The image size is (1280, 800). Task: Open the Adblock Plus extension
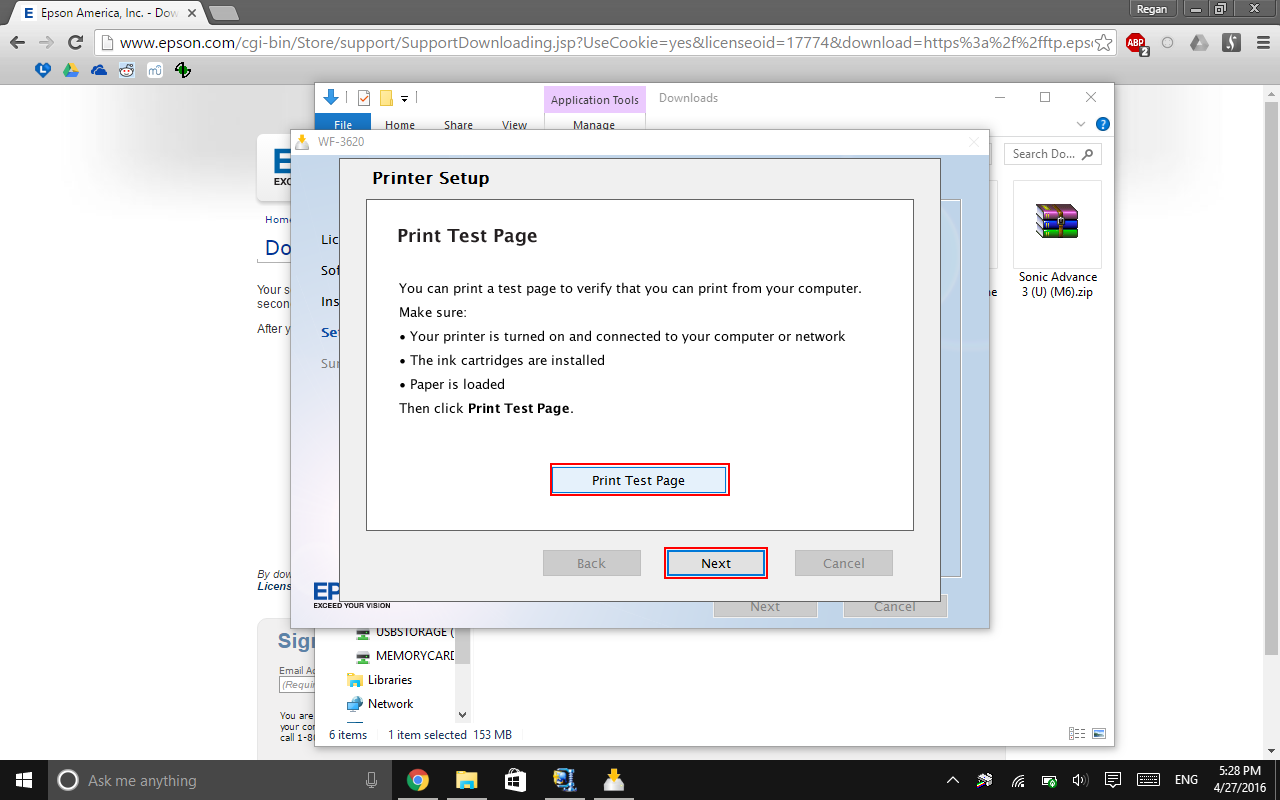[1136, 43]
